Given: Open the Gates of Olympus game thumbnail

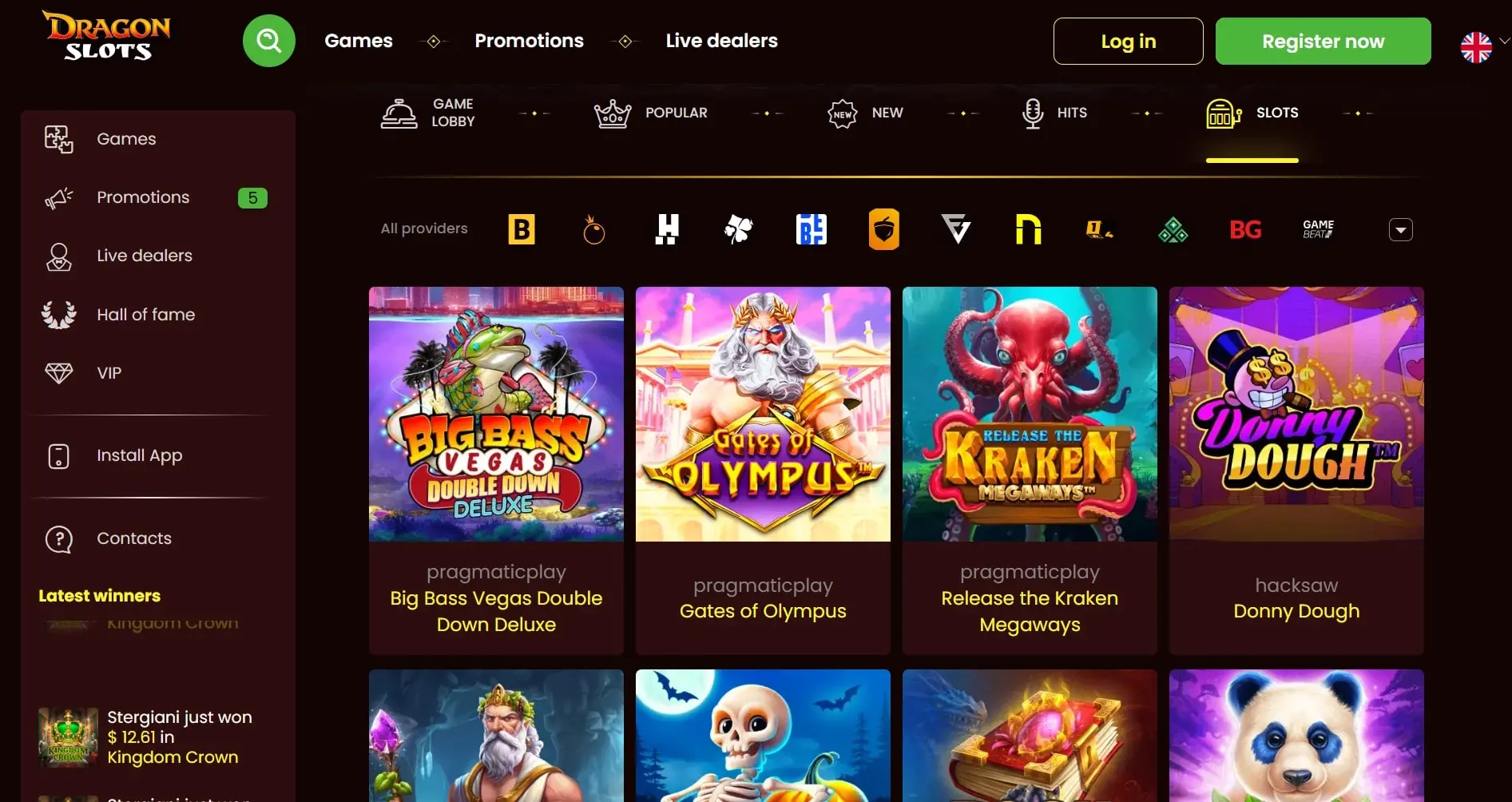Looking at the screenshot, I should (x=763, y=414).
